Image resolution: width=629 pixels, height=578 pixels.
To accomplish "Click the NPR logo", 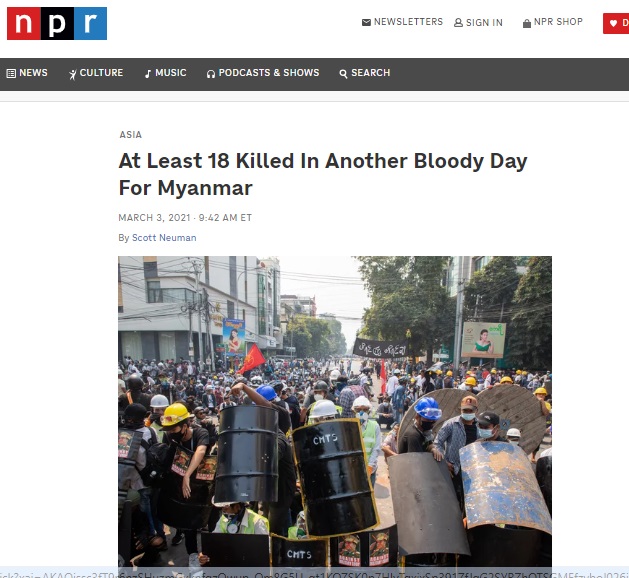I will click(x=57, y=23).
